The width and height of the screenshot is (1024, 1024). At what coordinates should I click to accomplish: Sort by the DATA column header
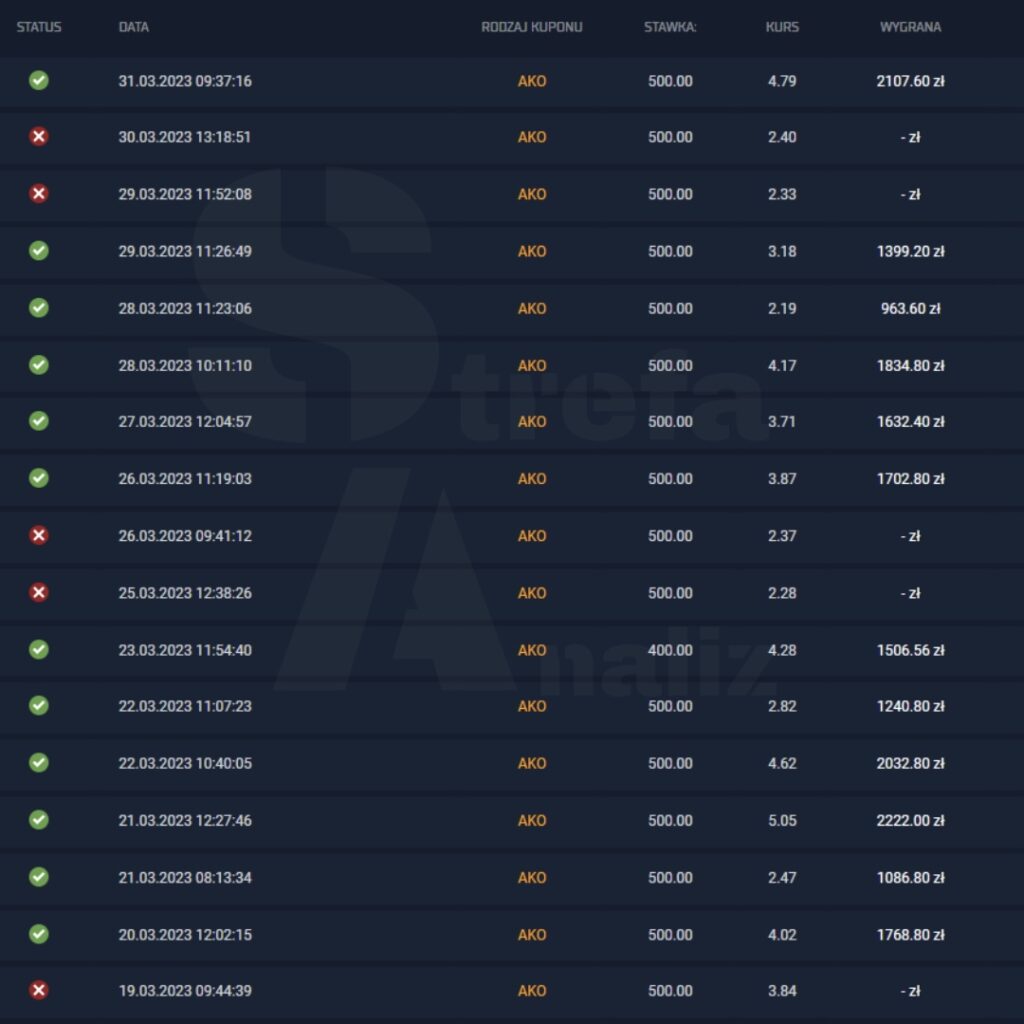click(134, 27)
